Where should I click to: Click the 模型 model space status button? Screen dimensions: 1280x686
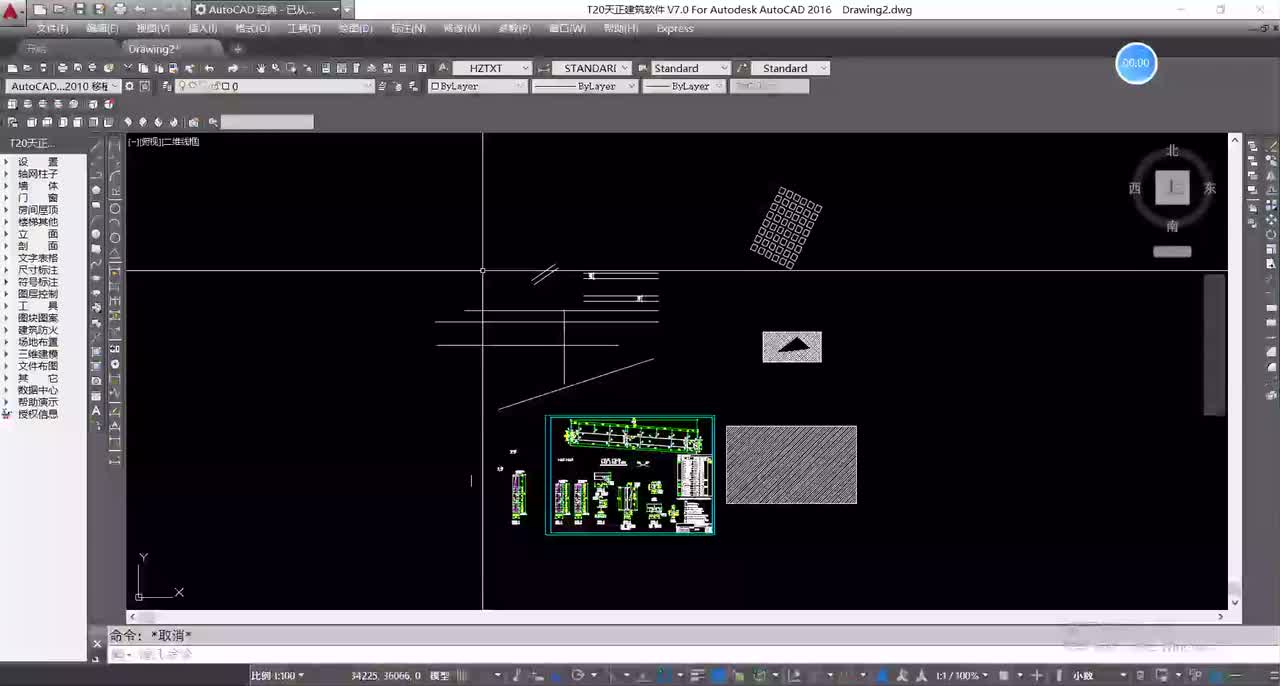pyautogui.click(x=439, y=676)
